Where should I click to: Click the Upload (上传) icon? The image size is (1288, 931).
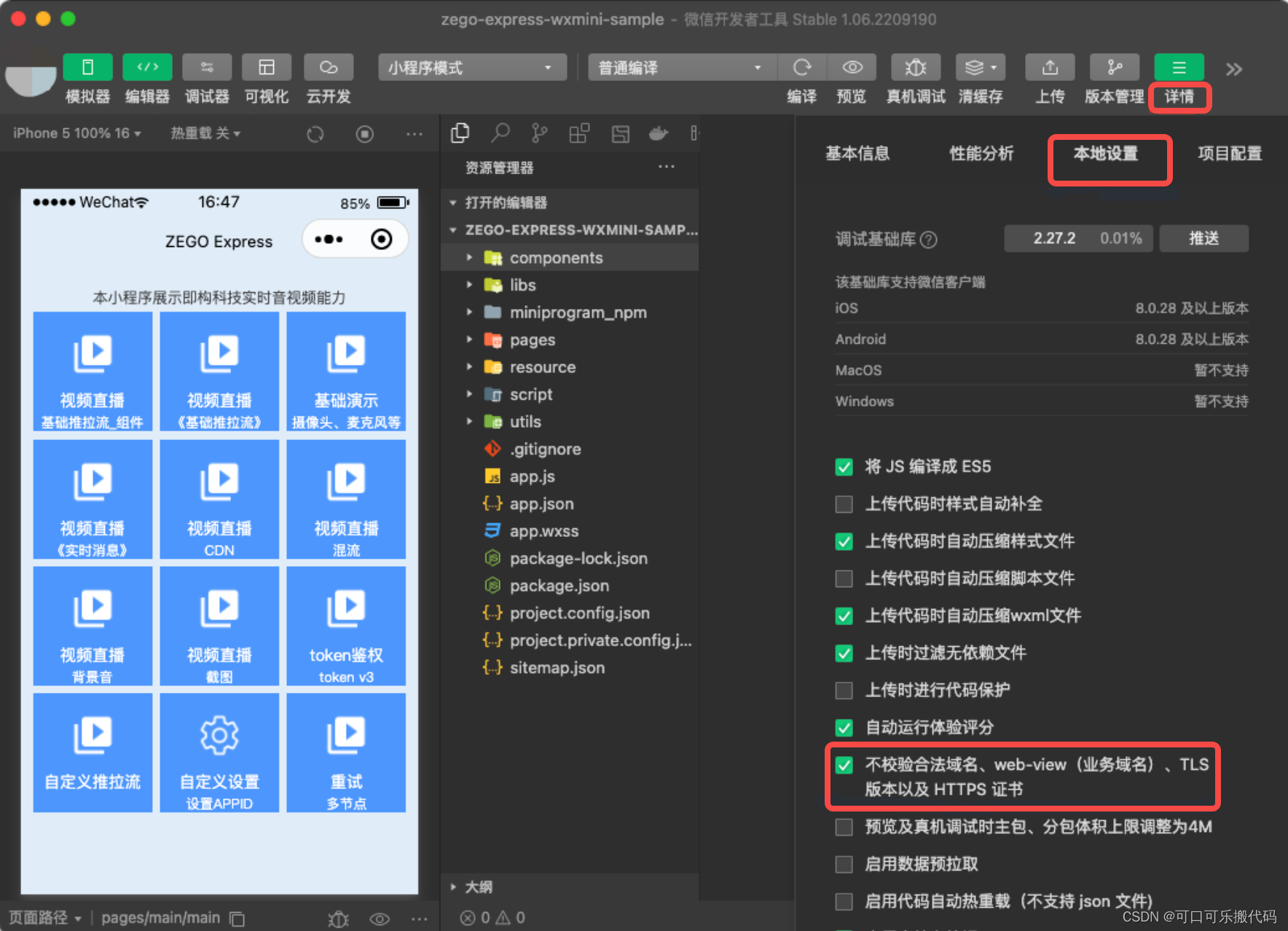click(x=1050, y=68)
